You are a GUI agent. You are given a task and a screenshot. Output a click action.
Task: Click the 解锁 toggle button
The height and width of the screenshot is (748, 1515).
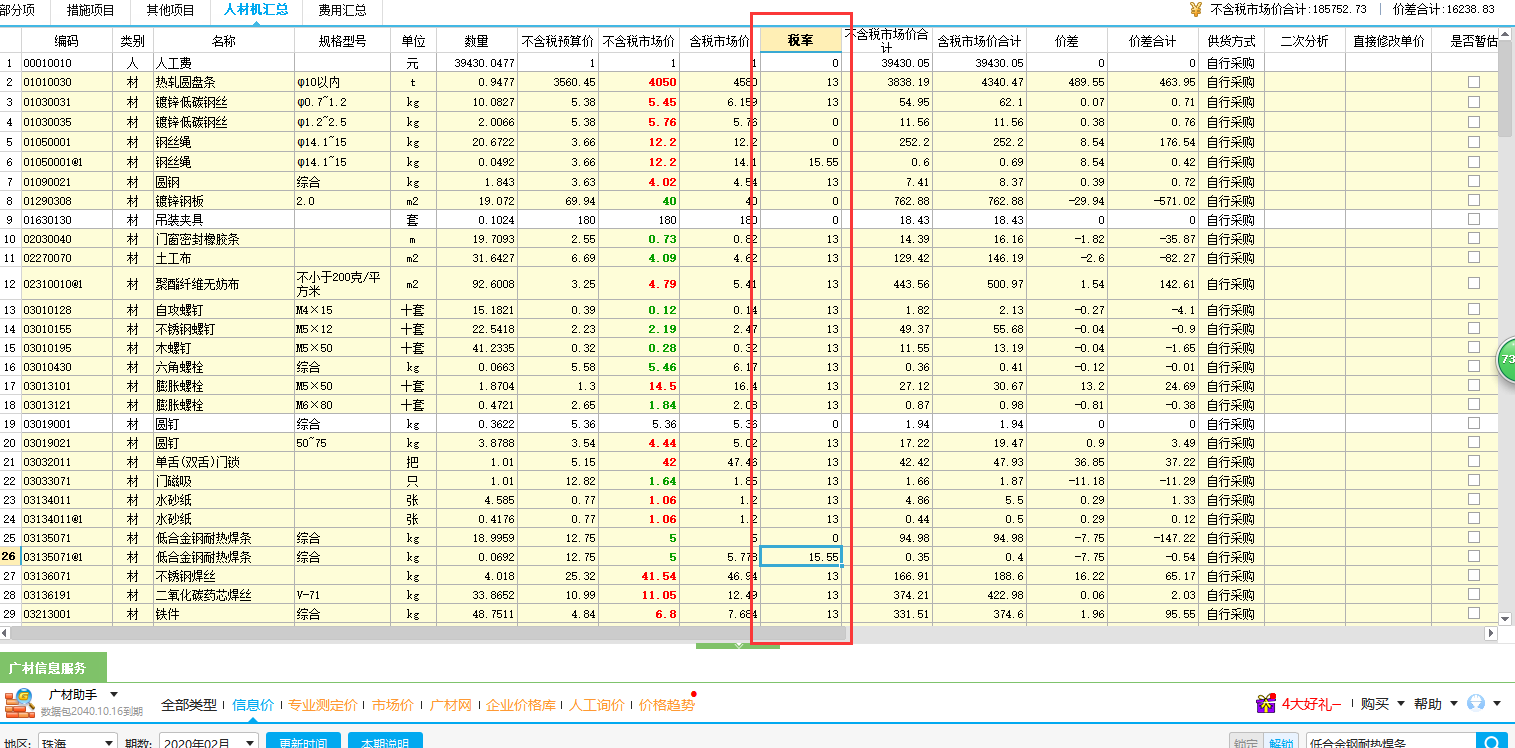pos(1280,743)
